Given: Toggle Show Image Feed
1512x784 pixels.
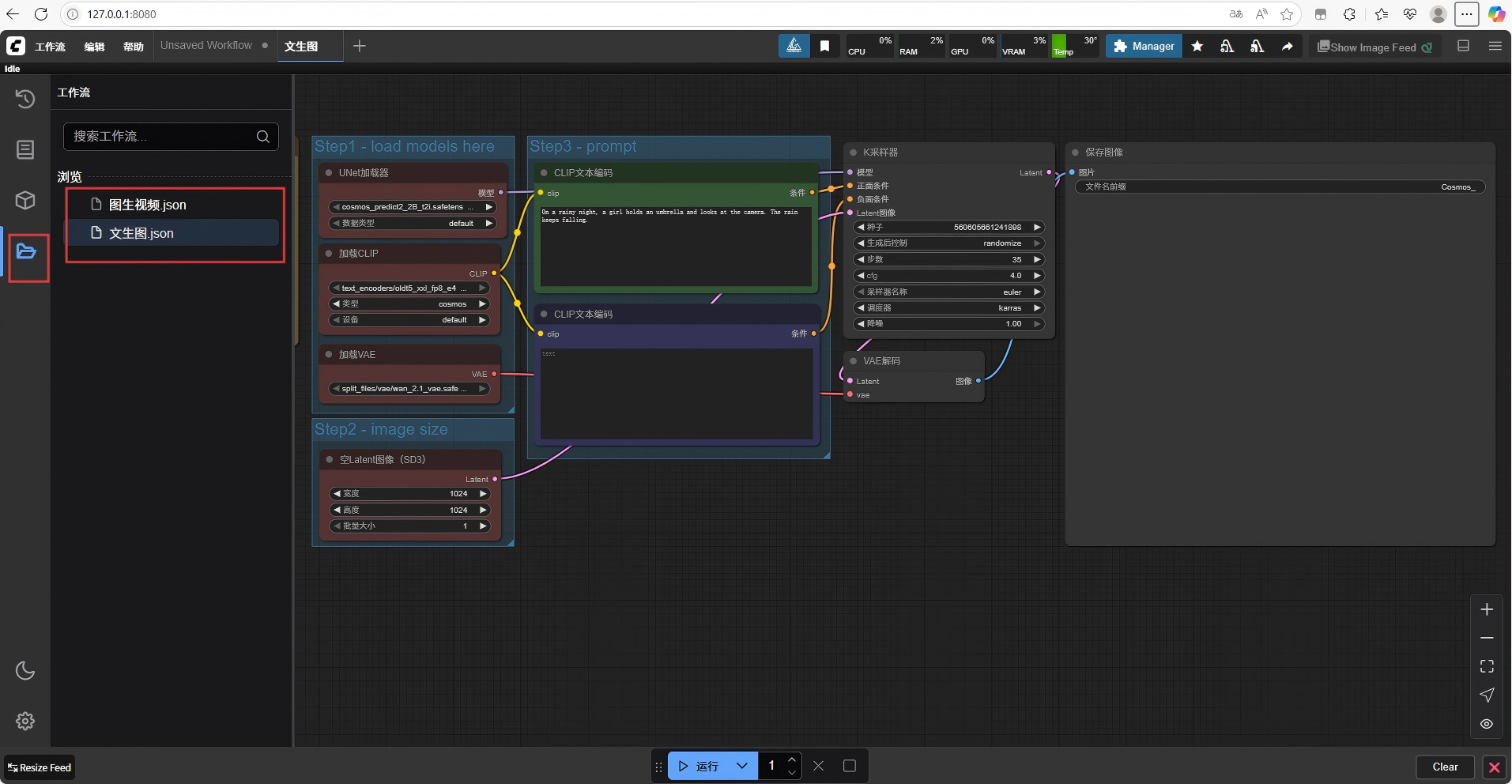Looking at the screenshot, I should (1374, 47).
